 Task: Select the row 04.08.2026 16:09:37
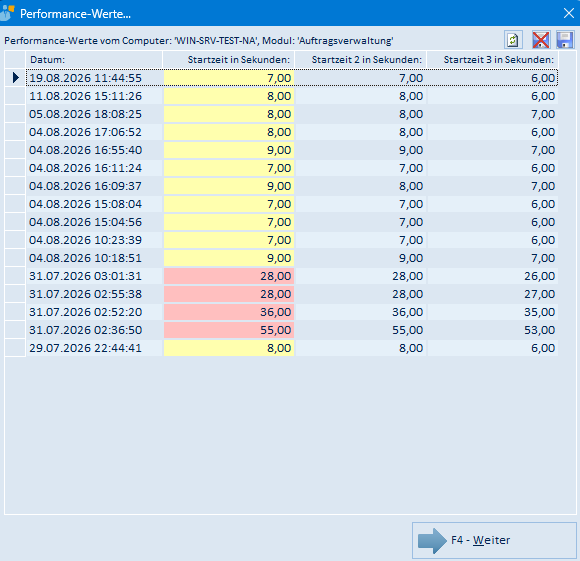click(292, 186)
